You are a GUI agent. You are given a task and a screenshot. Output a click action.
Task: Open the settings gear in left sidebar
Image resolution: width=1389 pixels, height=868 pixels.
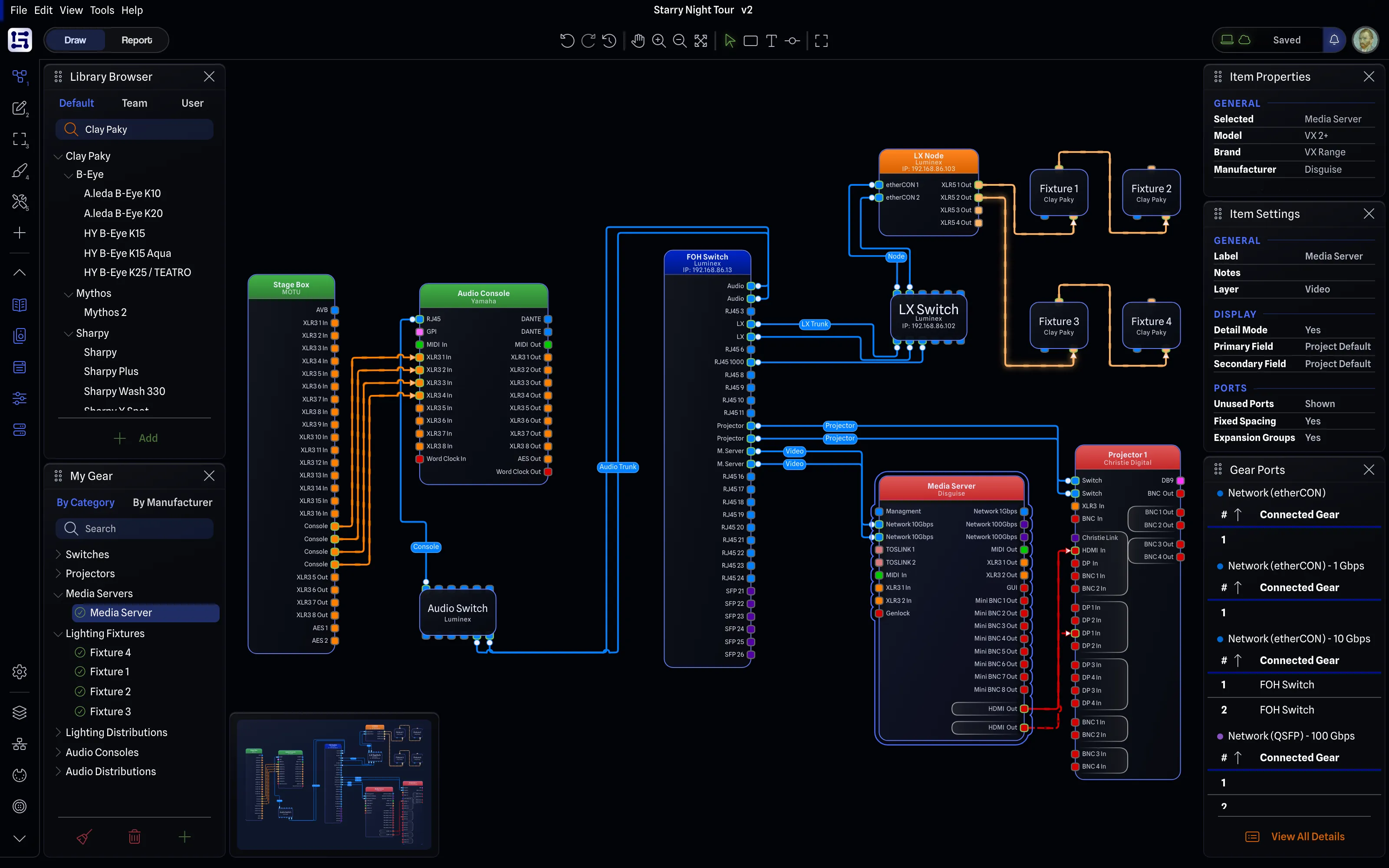tap(20, 672)
